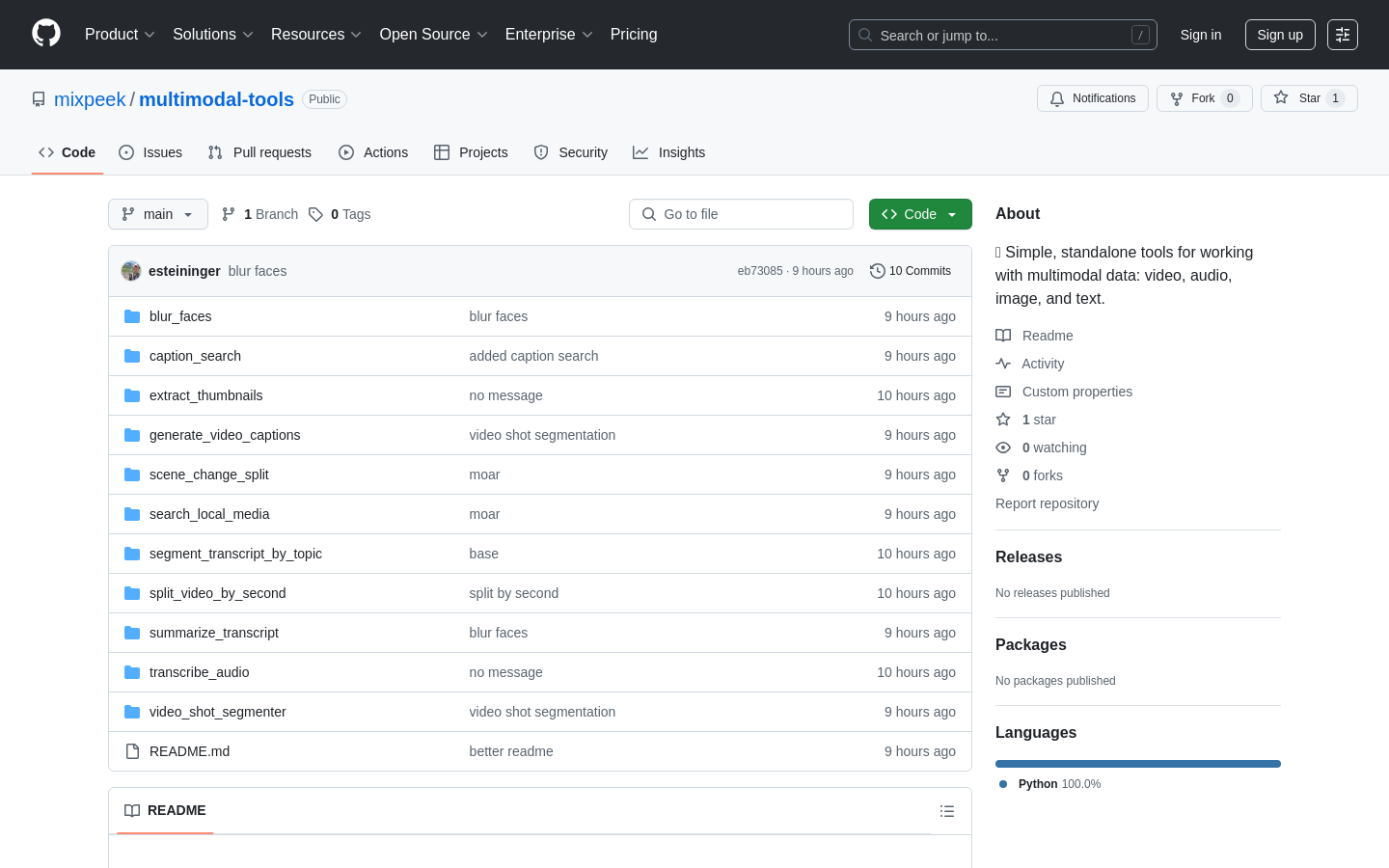
Task: Click the fork icon in the Fork button
Action: coord(1177,98)
